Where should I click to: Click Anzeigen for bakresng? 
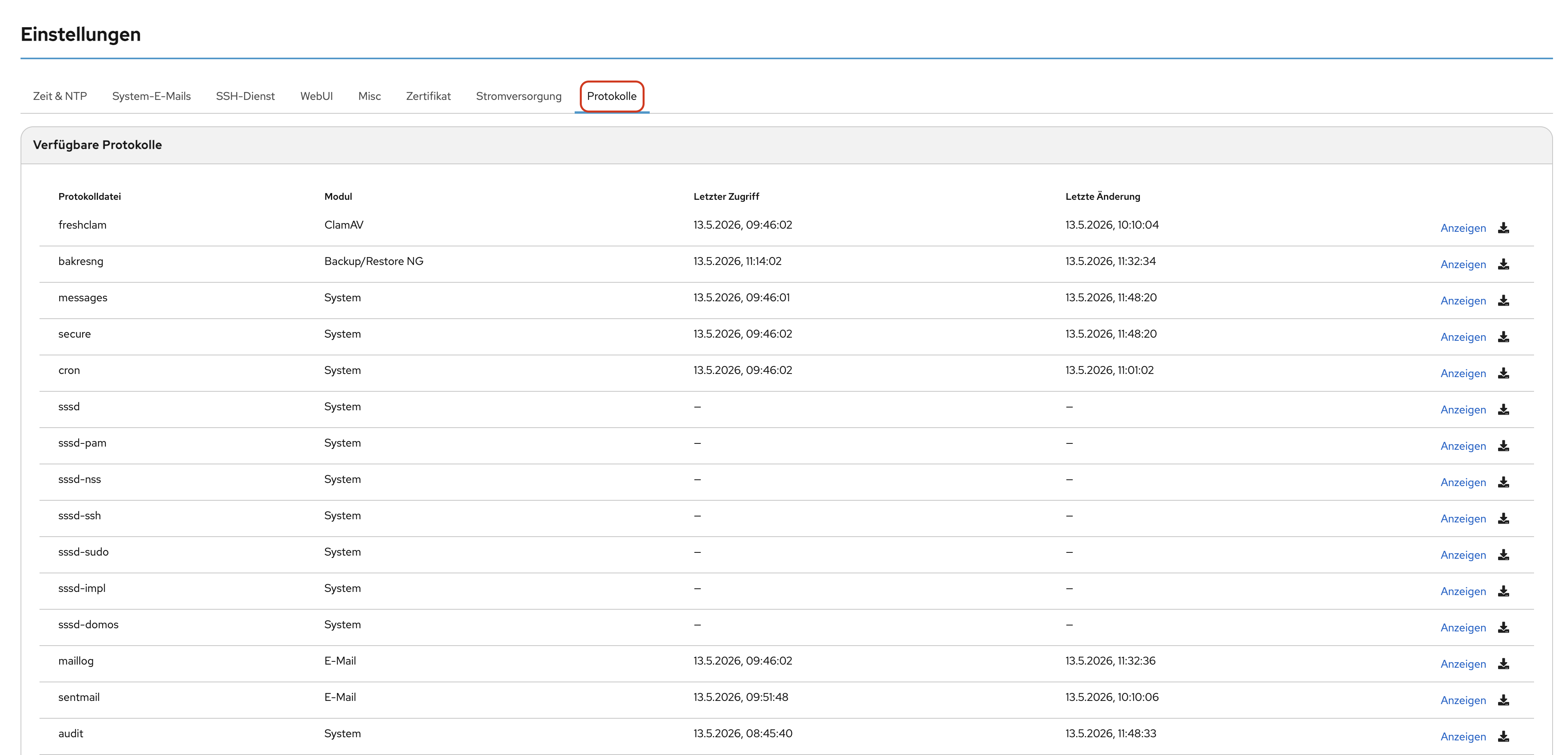pyautogui.click(x=1463, y=265)
